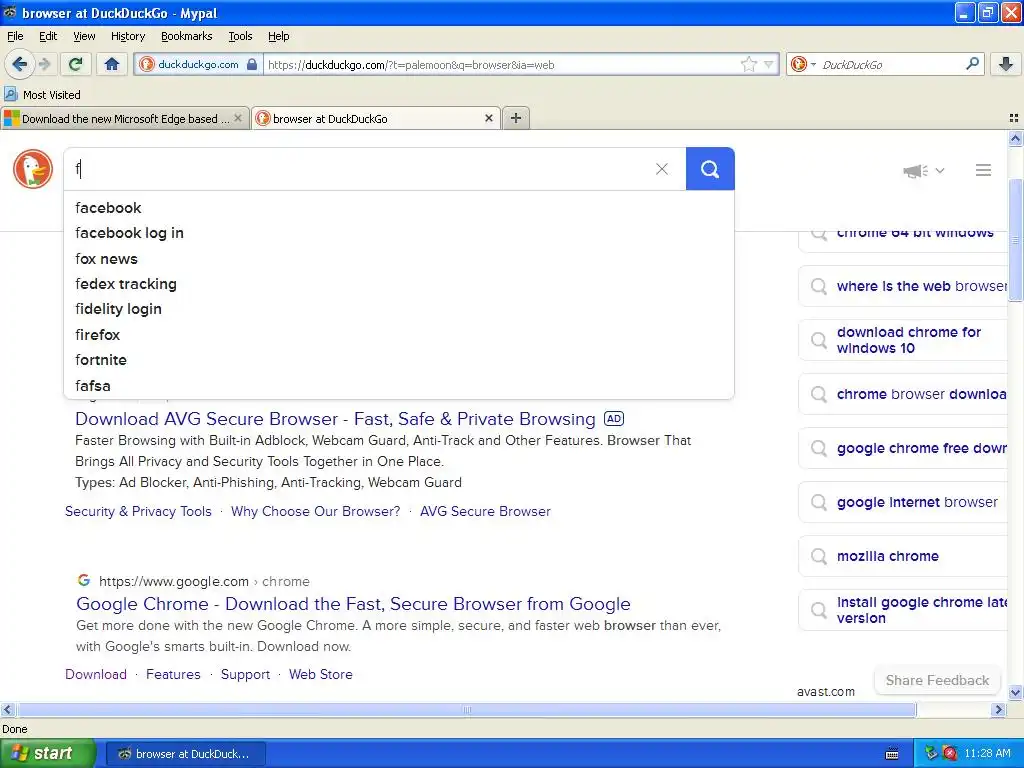
Task: Bookmark this page with the star icon
Action: (x=748, y=64)
